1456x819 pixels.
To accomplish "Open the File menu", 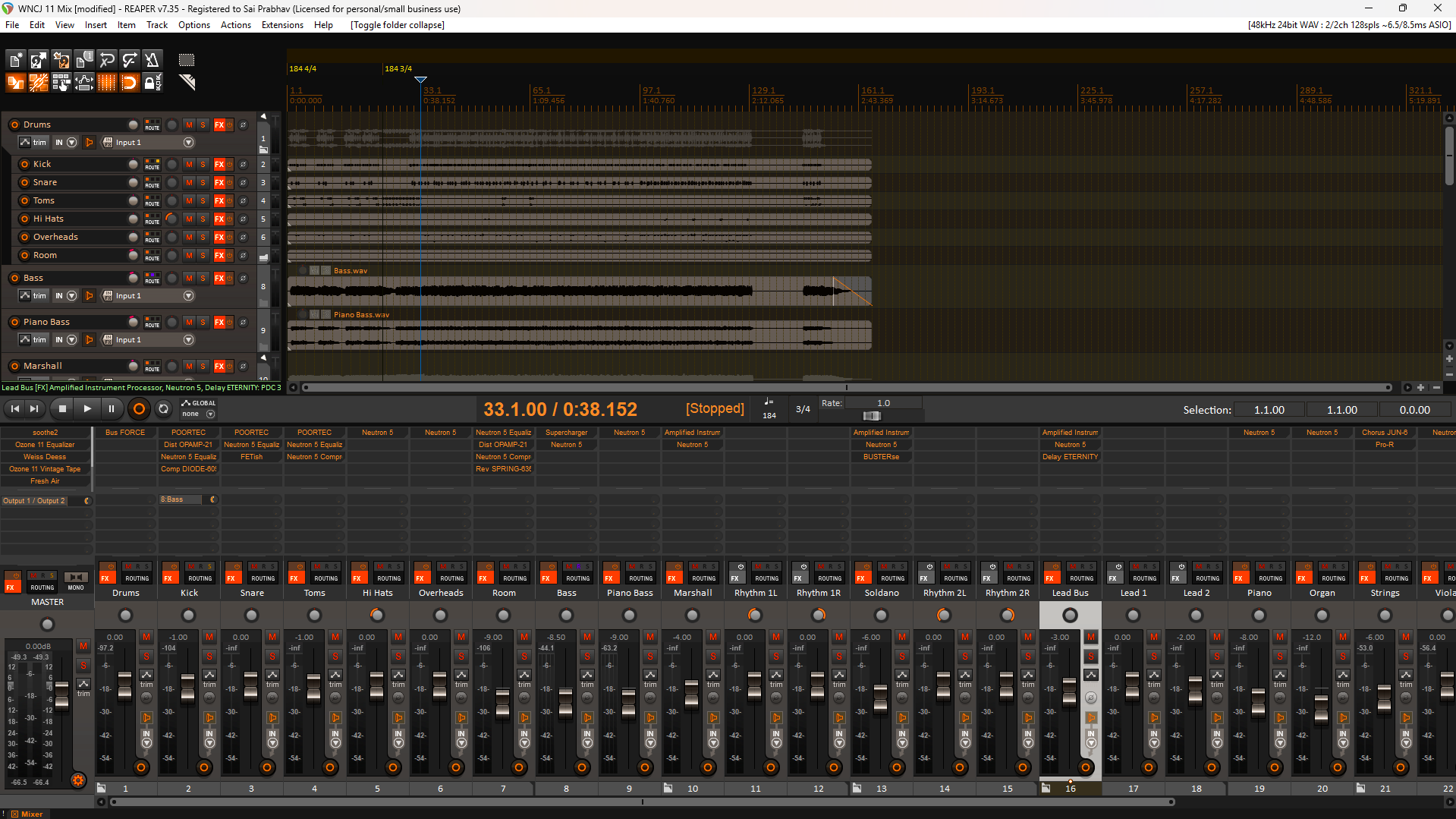I will (12, 25).
